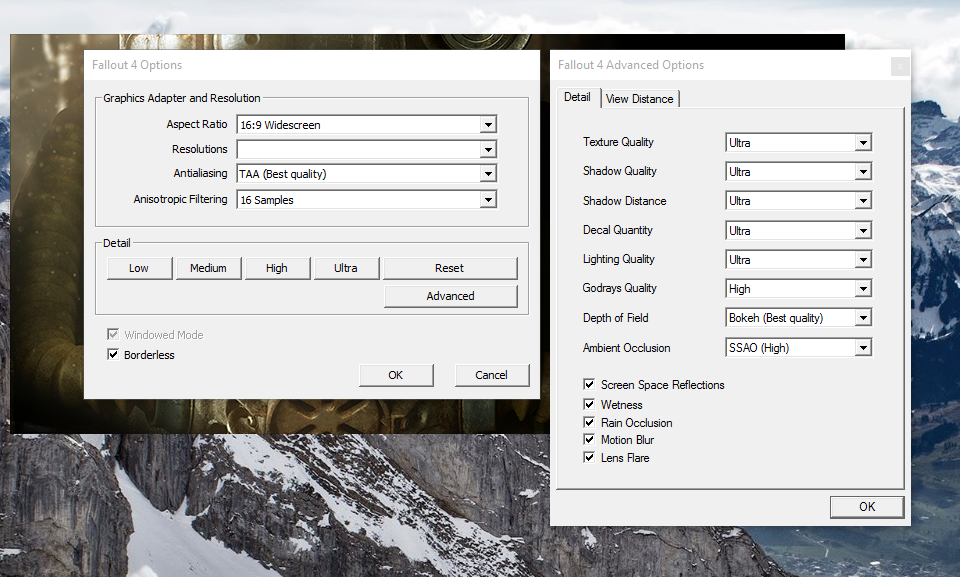Click the Godrays Quality label

tap(620, 288)
